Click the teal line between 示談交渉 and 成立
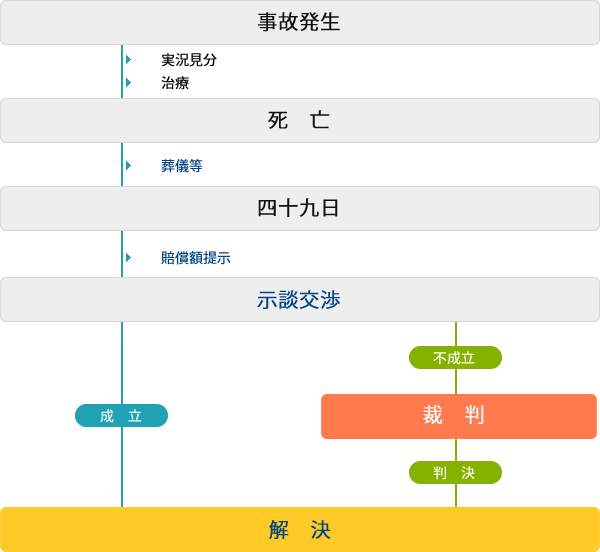The height and width of the screenshot is (552, 600). tap(122, 362)
